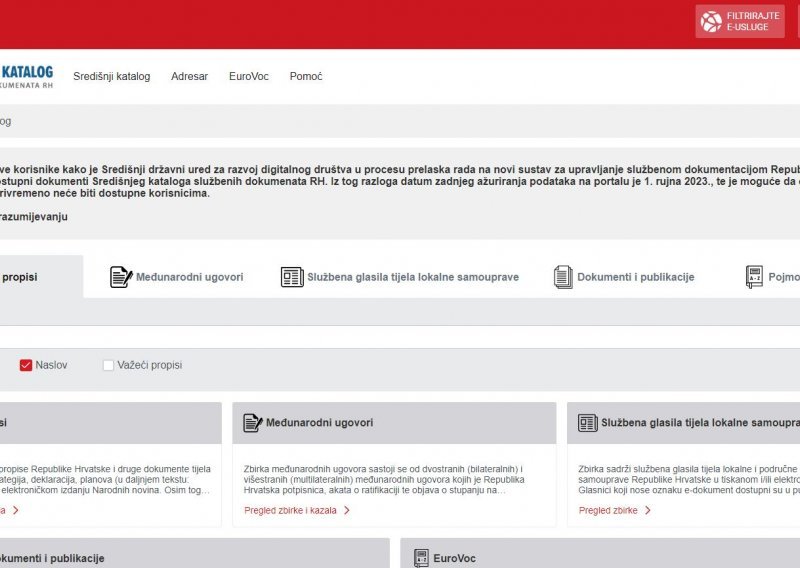Go to EuroVoc in navigation bar

click(248, 76)
